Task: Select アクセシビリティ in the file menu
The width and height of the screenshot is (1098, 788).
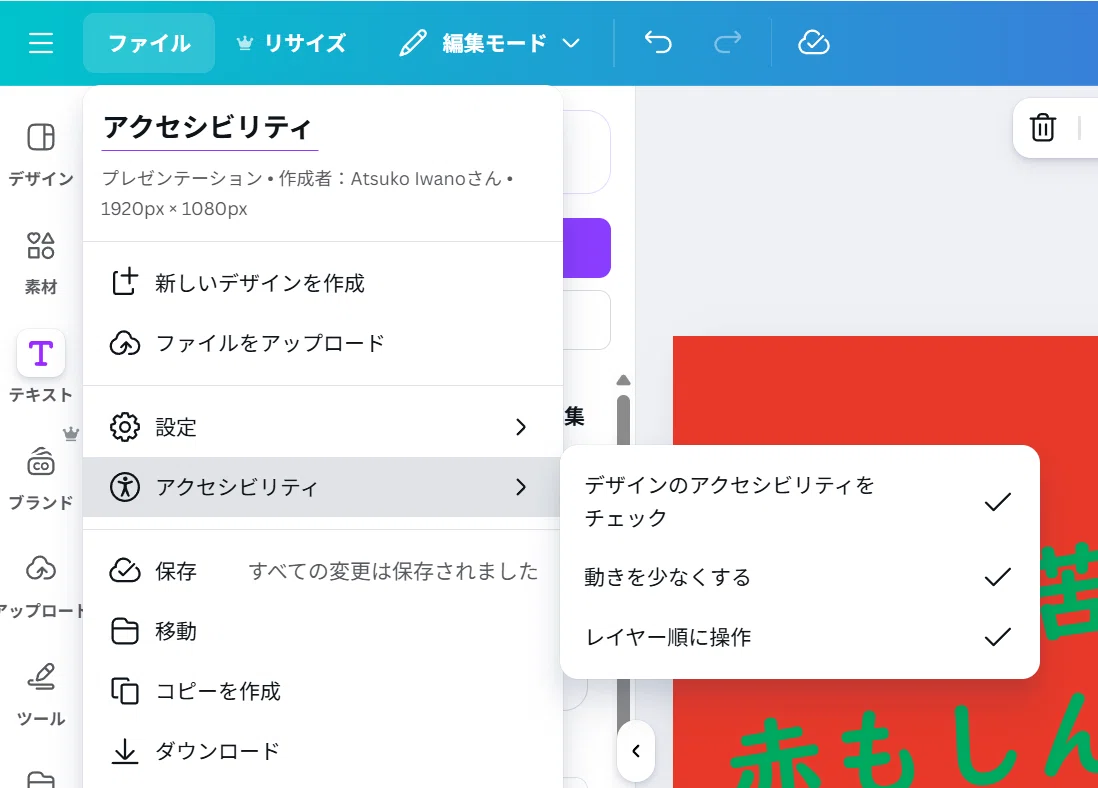Action: point(323,487)
